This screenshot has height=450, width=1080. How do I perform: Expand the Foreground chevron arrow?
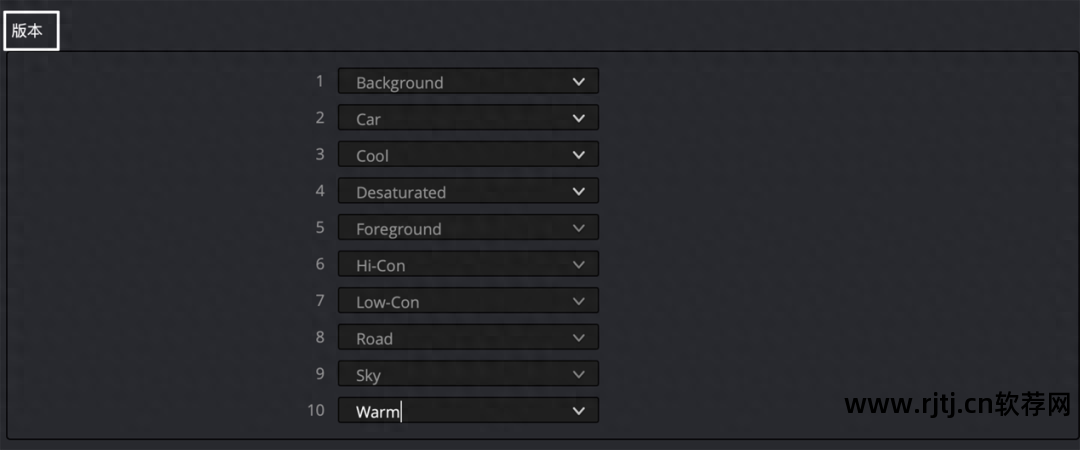click(x=578, y=228)
